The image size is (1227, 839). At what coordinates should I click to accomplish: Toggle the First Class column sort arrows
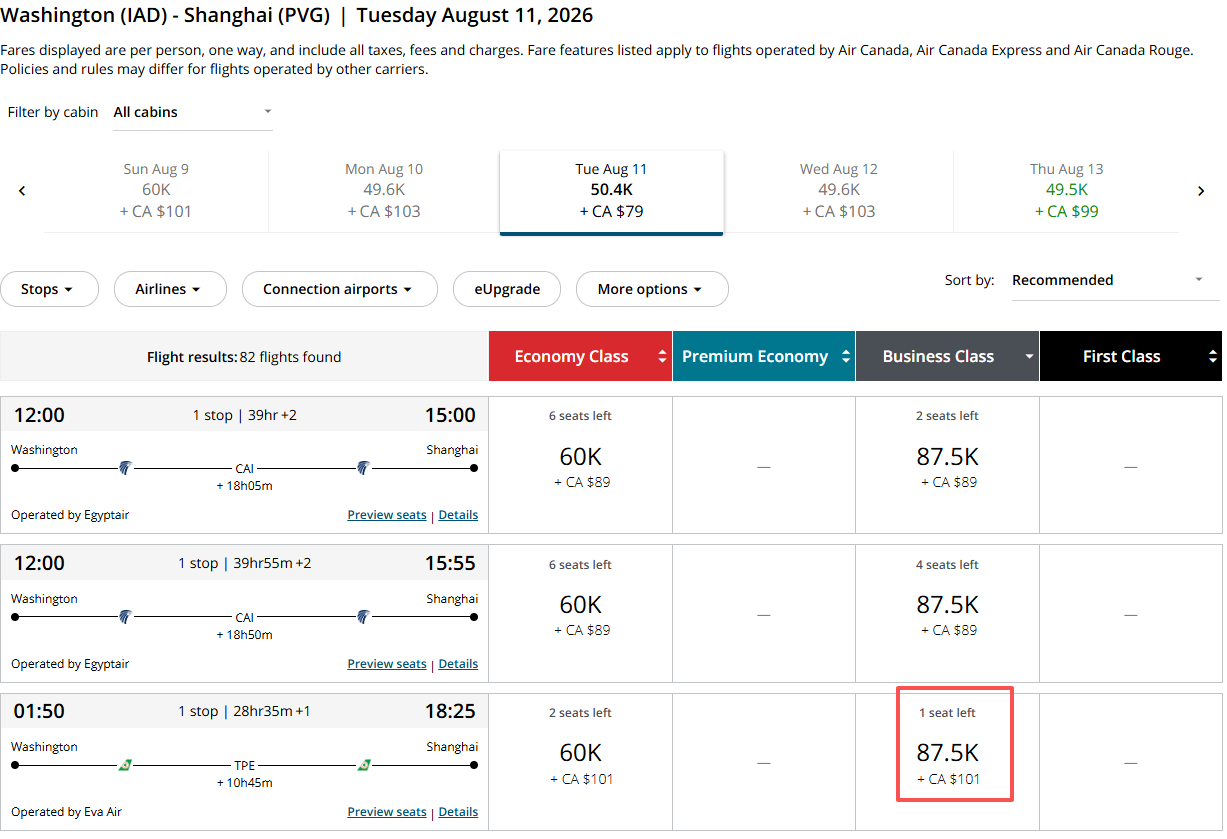(x=1212, y=357)
